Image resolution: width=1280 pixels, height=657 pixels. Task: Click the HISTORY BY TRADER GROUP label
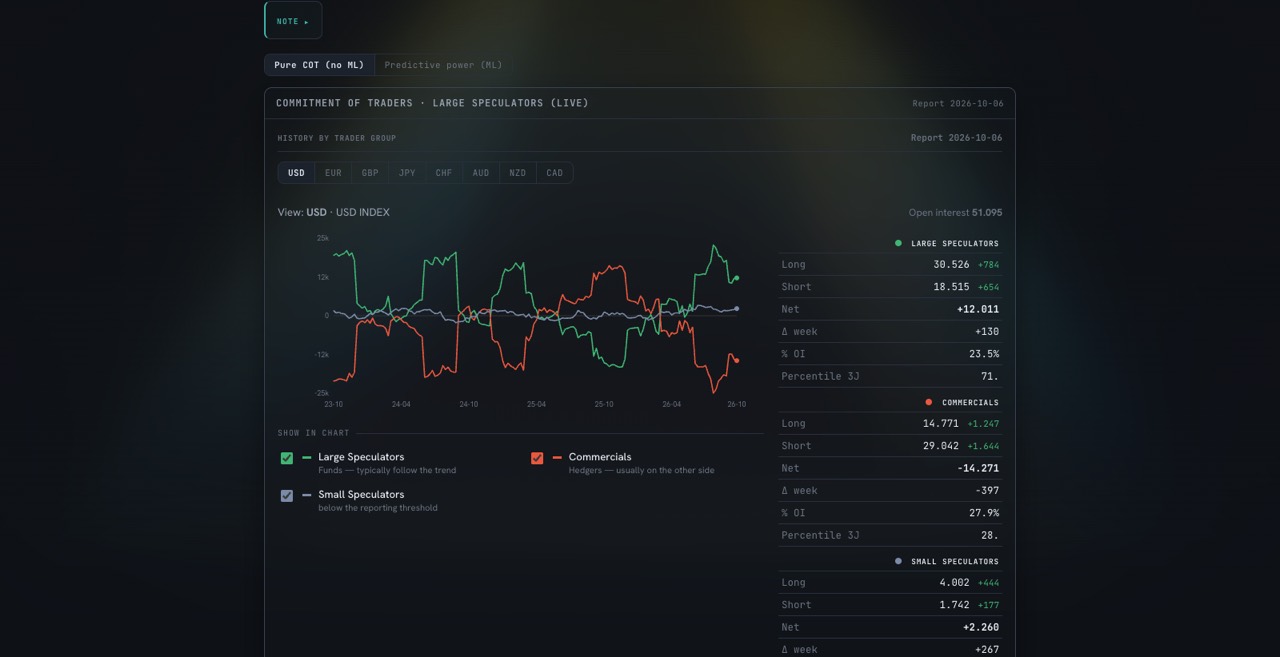click(x=337, y=138)
